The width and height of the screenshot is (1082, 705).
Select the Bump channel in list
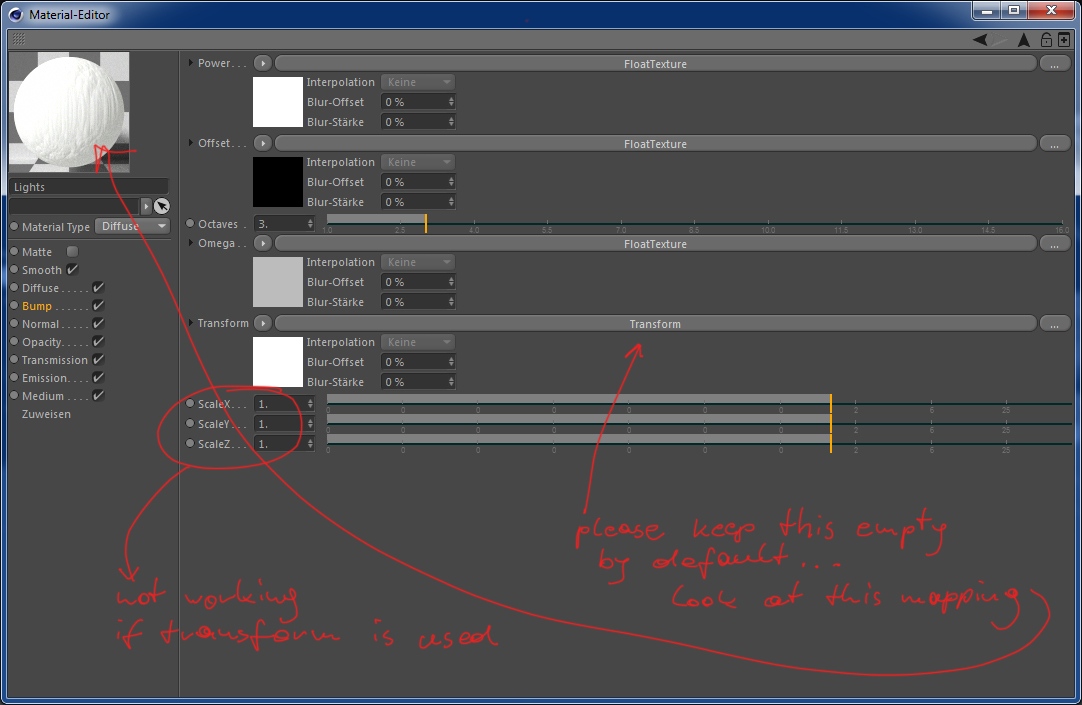(x=37, y=306)
